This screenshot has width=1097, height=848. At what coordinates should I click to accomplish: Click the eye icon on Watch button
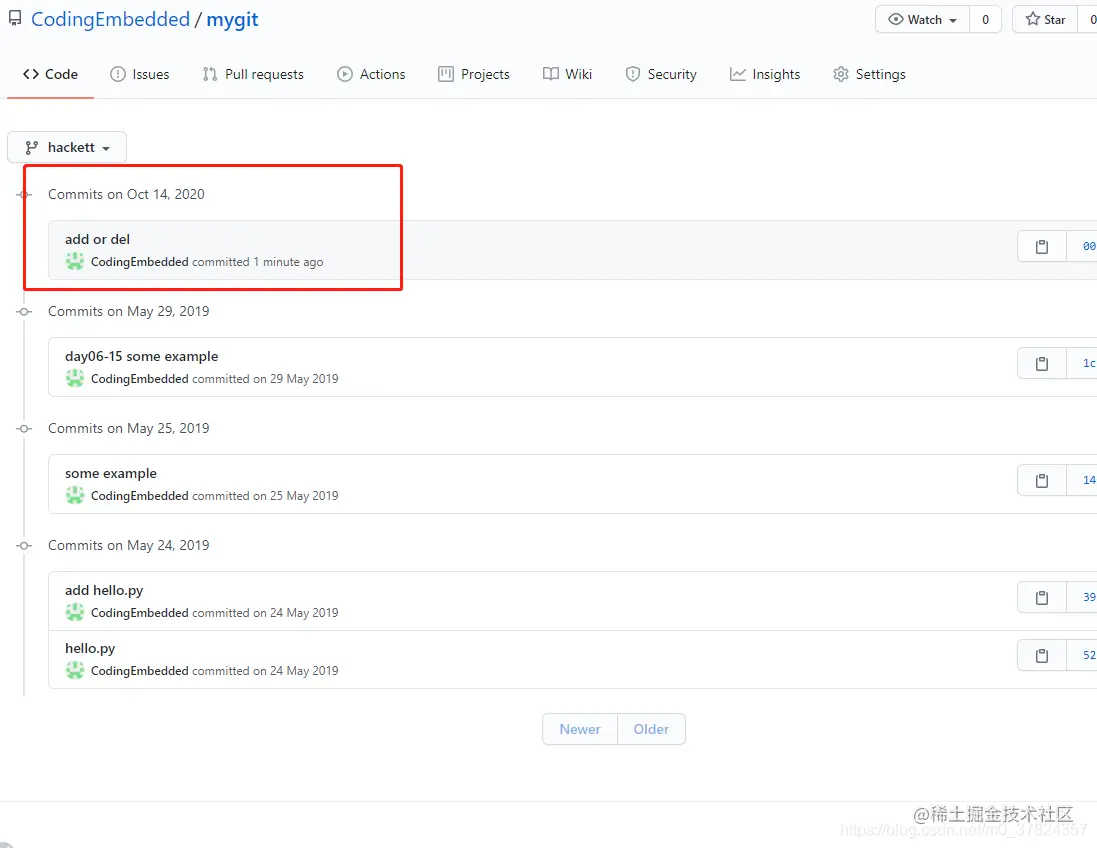(x=896, y=20)
